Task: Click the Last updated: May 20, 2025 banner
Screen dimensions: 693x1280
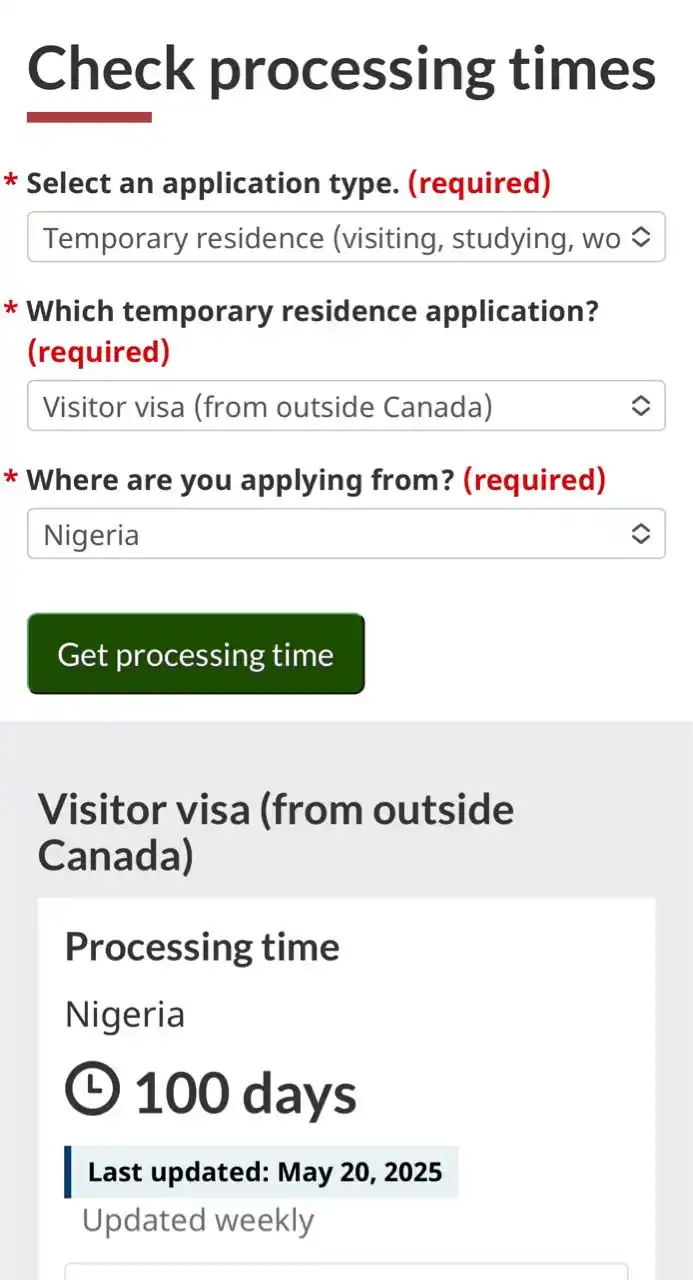Action: coord(262,1172)
